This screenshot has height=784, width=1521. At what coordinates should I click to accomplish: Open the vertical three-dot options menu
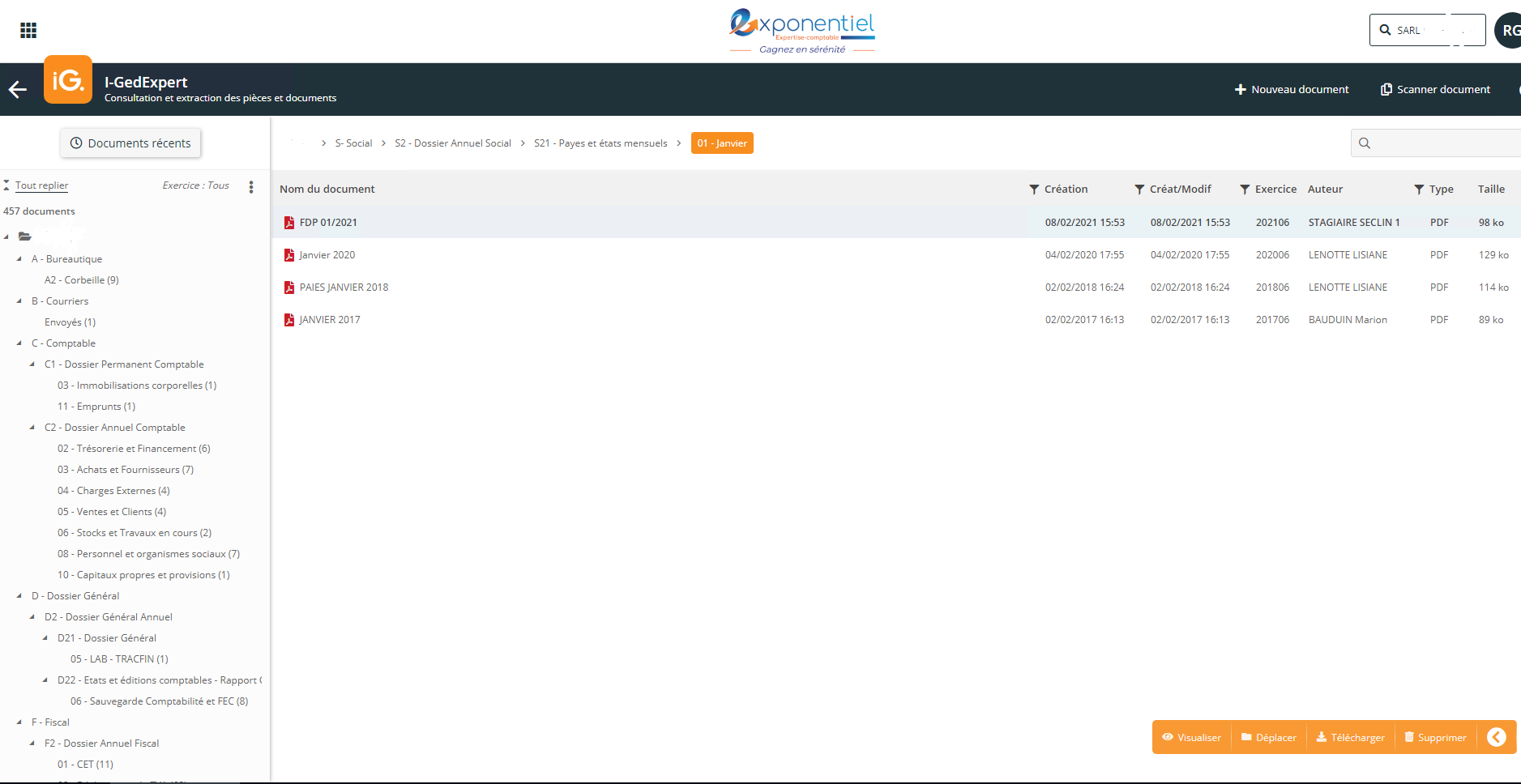(x=251, y=186)
